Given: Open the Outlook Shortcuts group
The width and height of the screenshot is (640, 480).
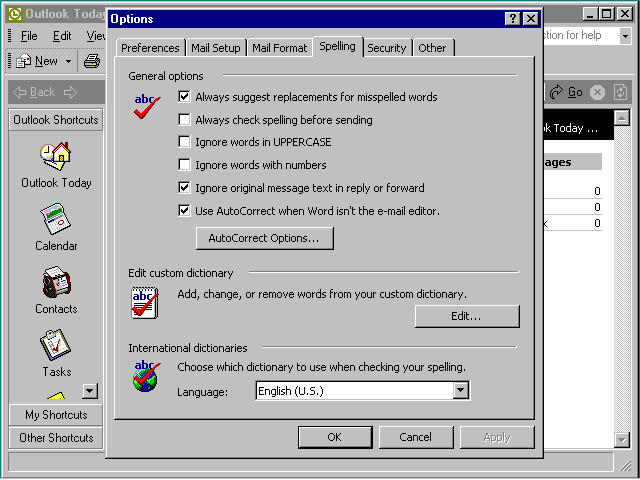Looking at the screenshot, I should [56, 120].
